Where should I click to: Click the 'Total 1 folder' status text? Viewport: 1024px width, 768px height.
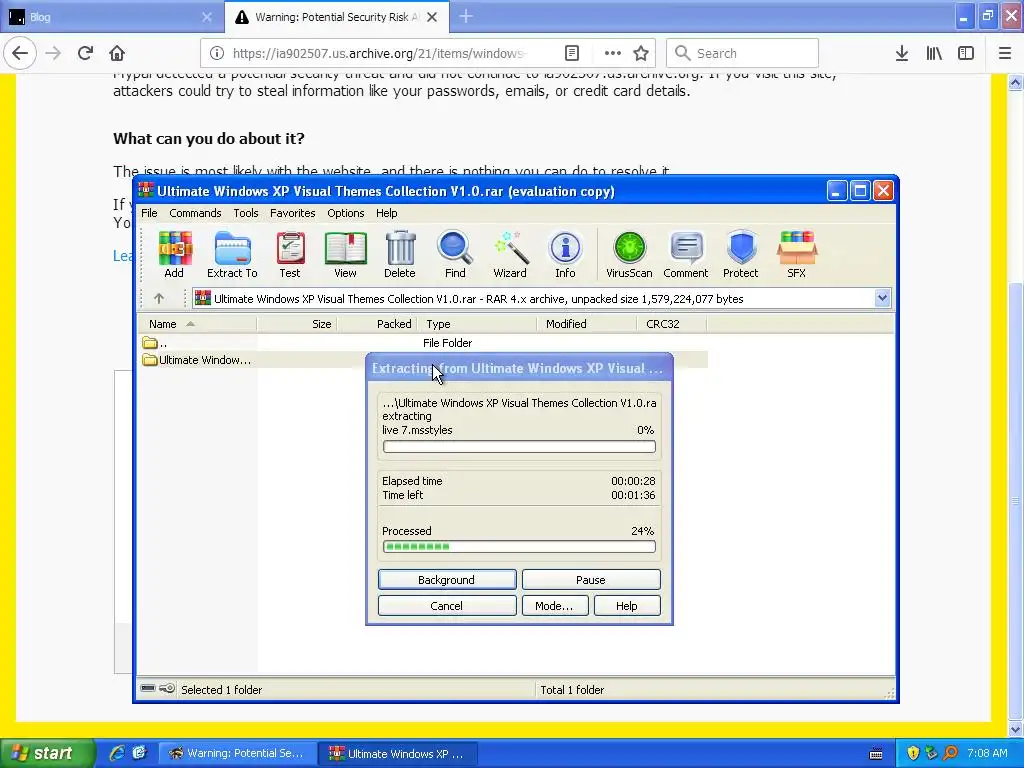pyautogui.click(x=572, y=690)
